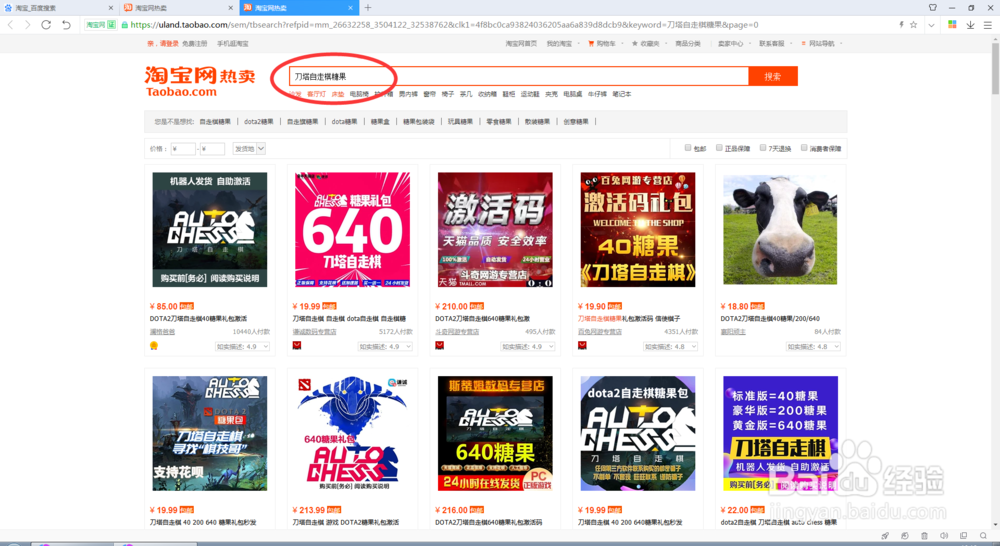Switch to the second 淘宝网热卖 tab
The width and height of the screenshot is (1000, 546).
(178, 8)
